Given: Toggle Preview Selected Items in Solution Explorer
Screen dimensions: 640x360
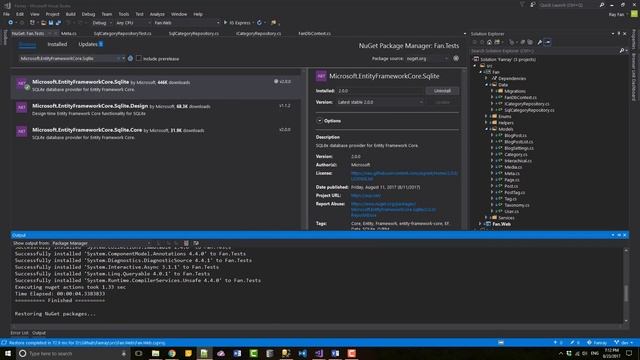Looking at the screenshot, I should [x=547, y=42].
